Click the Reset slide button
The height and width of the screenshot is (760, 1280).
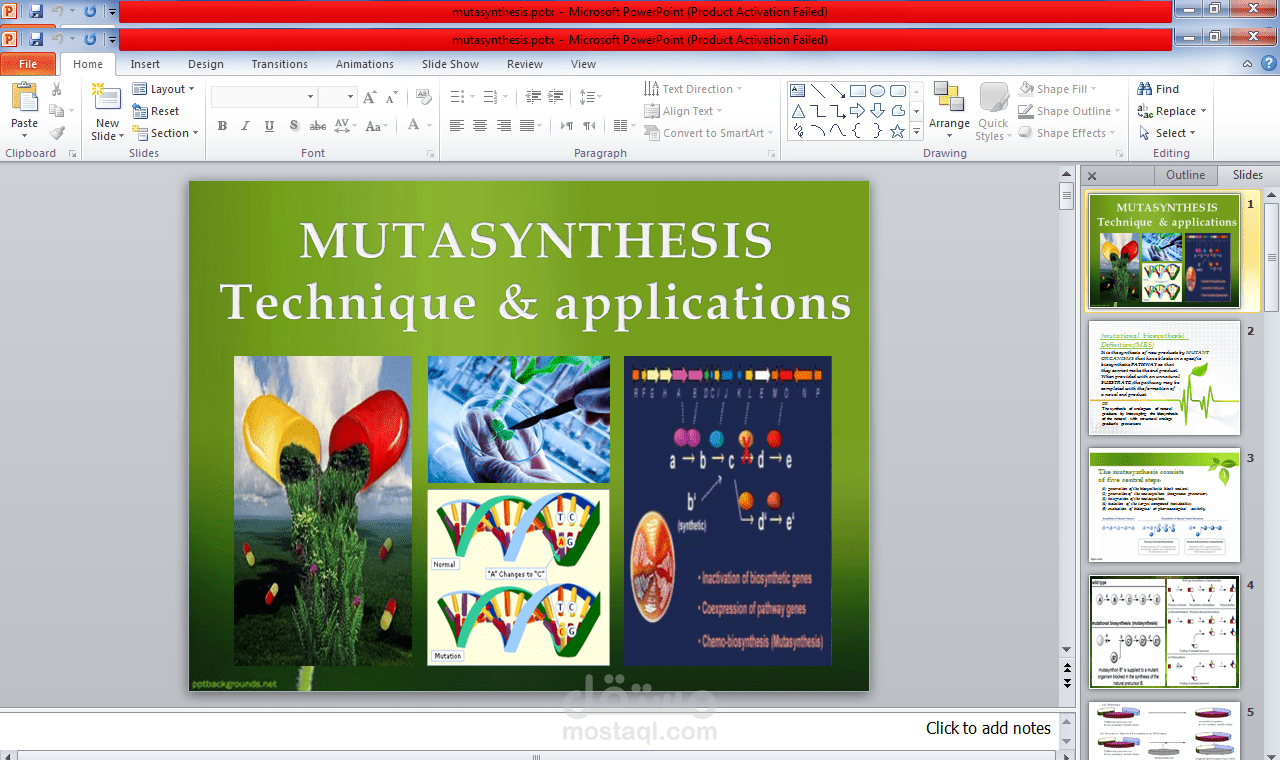pos(157,111)
